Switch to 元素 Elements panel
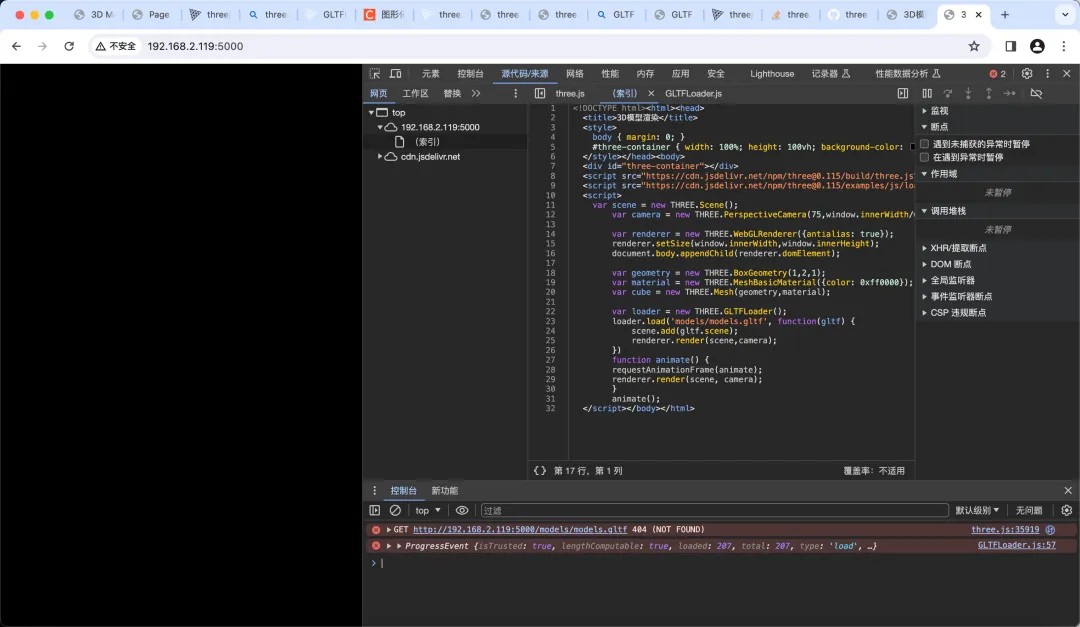Viewport: 1080px width, 627px height. [x=430, y=74]
